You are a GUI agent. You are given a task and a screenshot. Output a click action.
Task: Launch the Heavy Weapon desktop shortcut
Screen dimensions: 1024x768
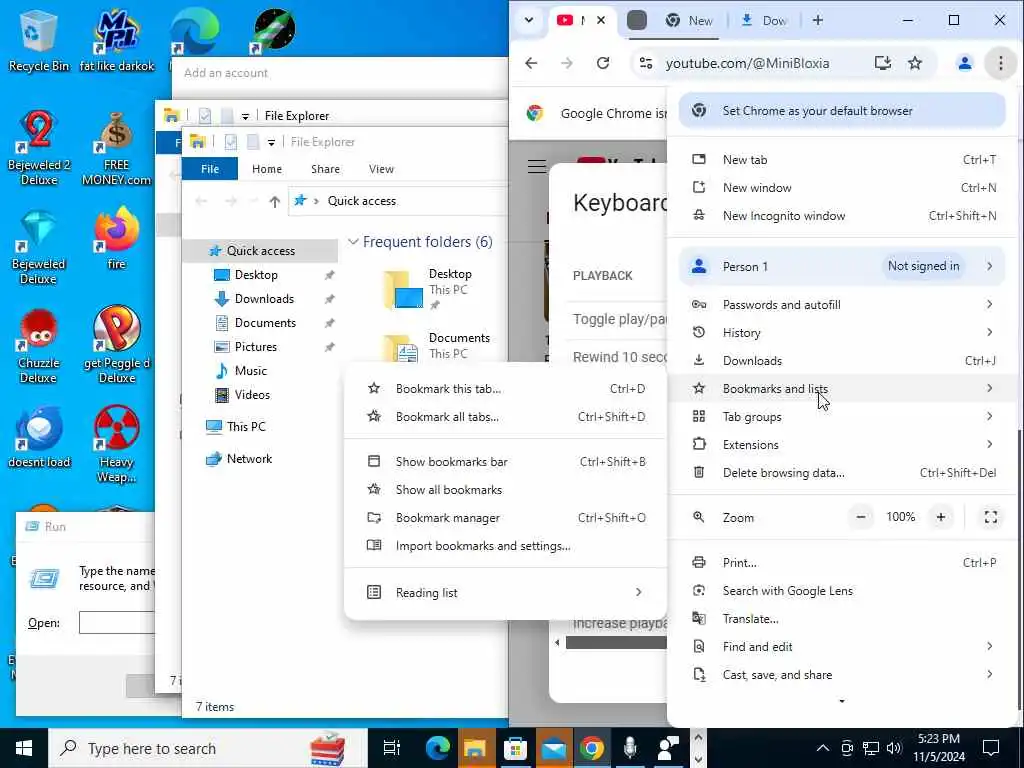coord(116,444)
